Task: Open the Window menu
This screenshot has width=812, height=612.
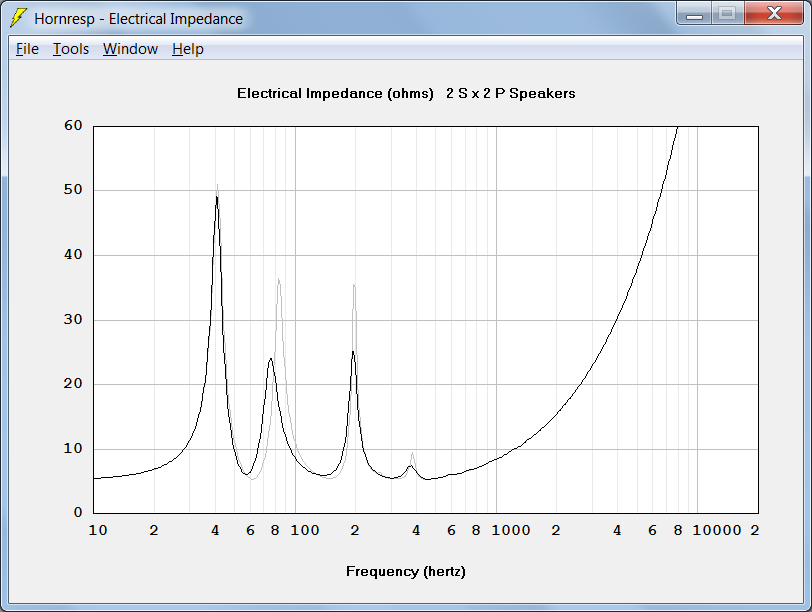Action: click(x=130, y=49)
